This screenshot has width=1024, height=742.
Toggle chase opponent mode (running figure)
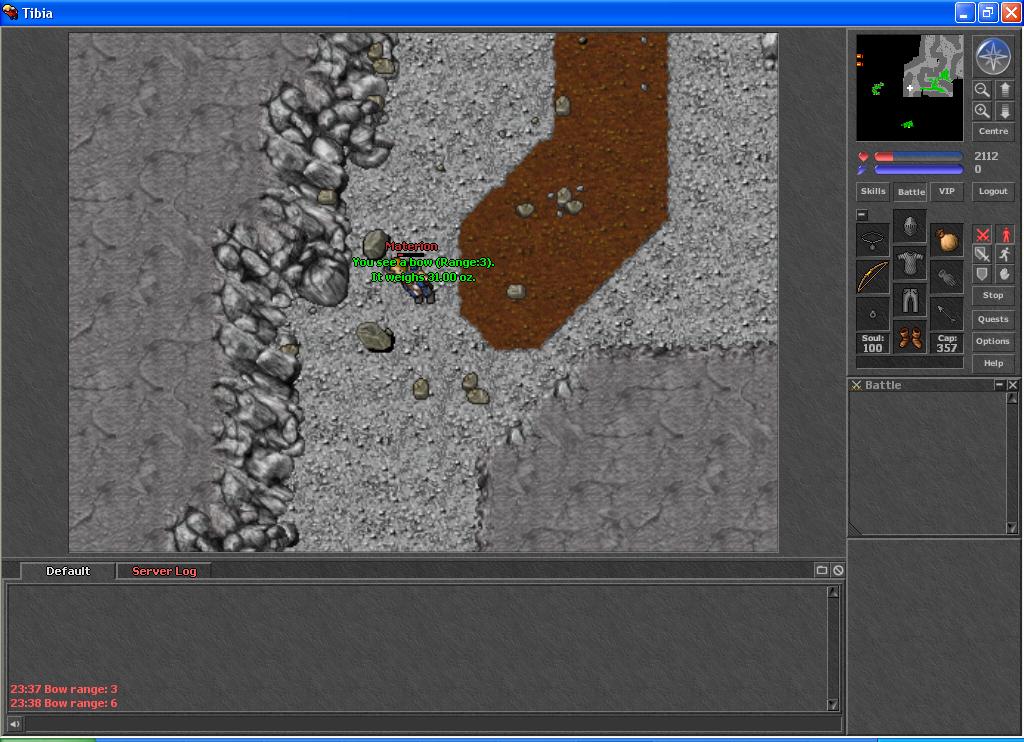coord(1004,254)
